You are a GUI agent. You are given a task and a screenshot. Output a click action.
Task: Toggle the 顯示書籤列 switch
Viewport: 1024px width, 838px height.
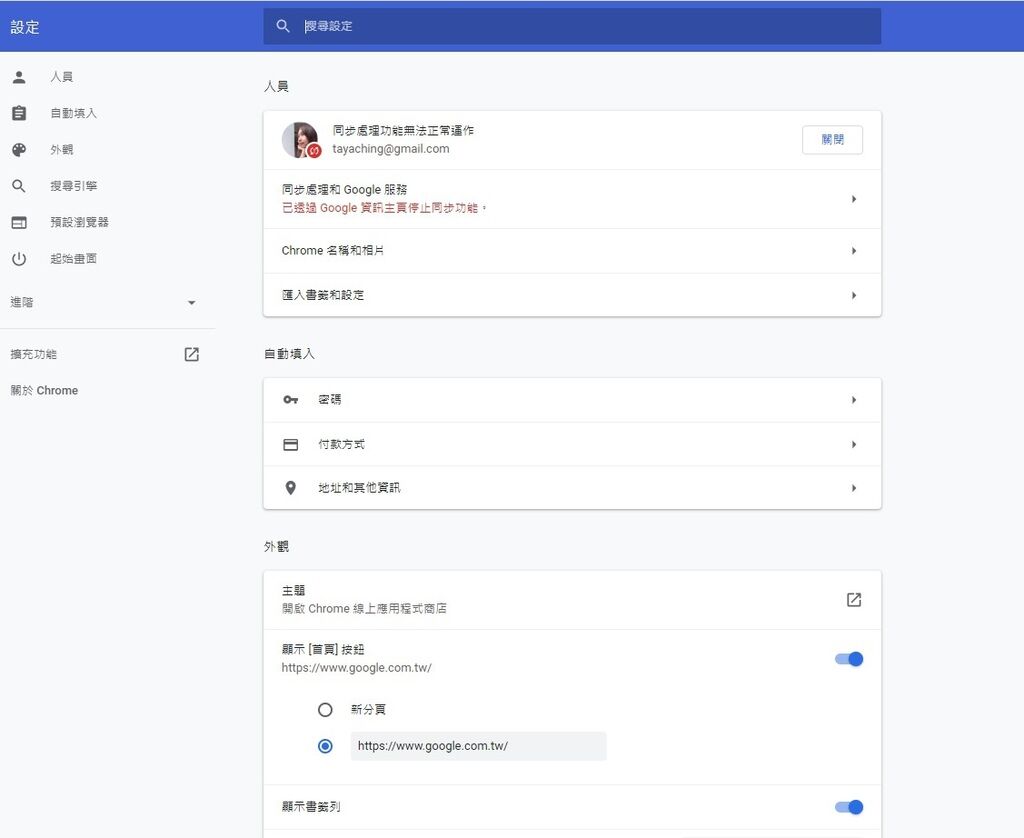849,807
